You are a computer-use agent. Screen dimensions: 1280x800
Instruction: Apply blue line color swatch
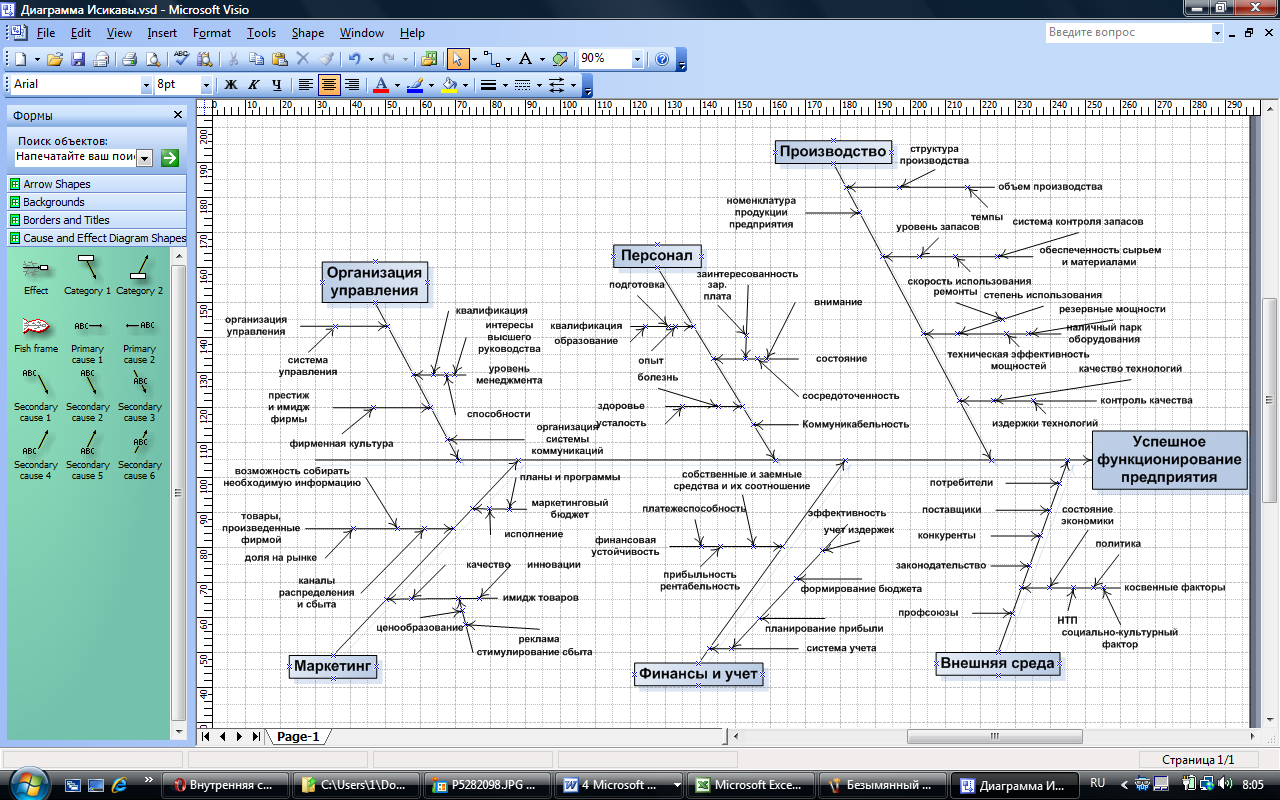point(415,85)
